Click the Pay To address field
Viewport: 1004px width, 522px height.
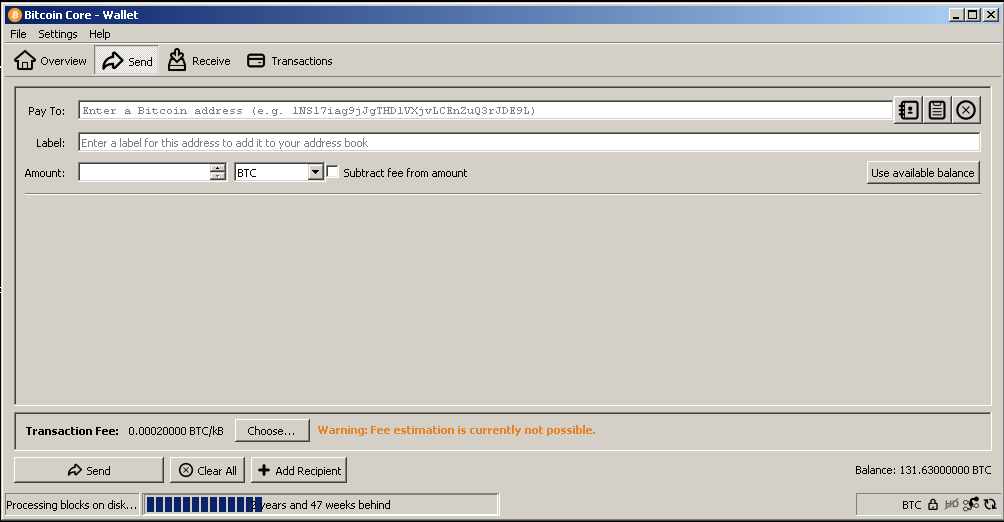pos(485,110)
